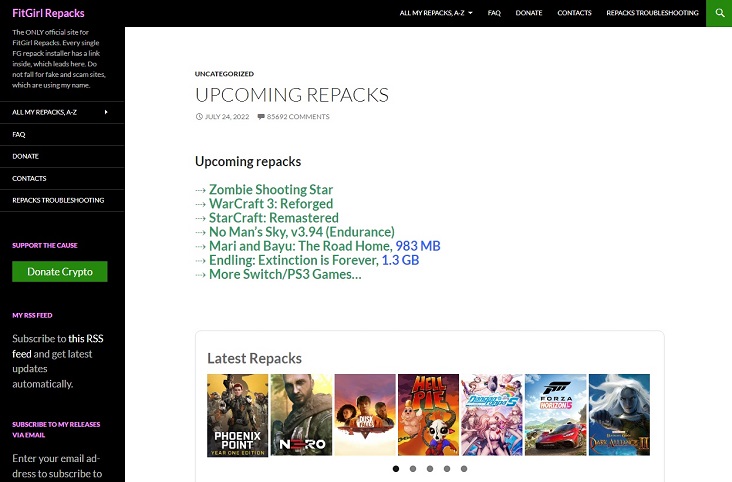Click the 'Latest Repacks' heading

click(x=254, y=358)
